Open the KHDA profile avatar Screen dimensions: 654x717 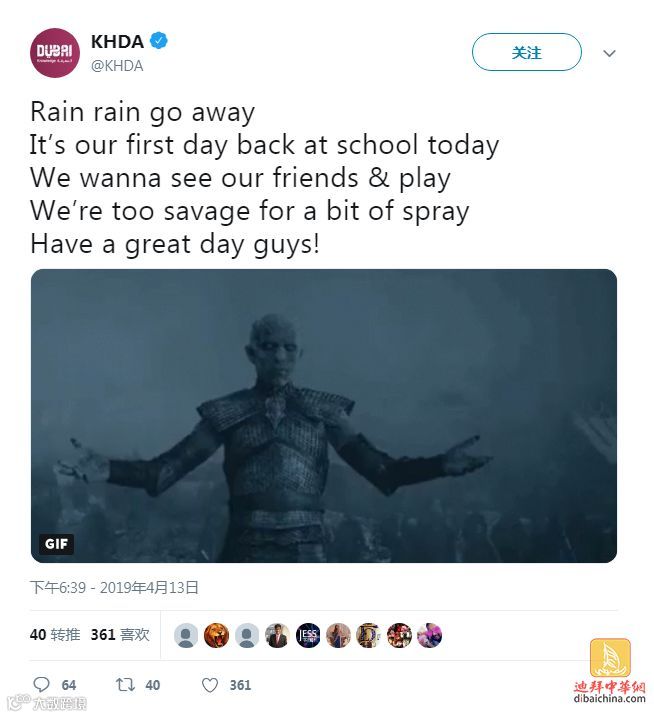click(x=55, y=53)
